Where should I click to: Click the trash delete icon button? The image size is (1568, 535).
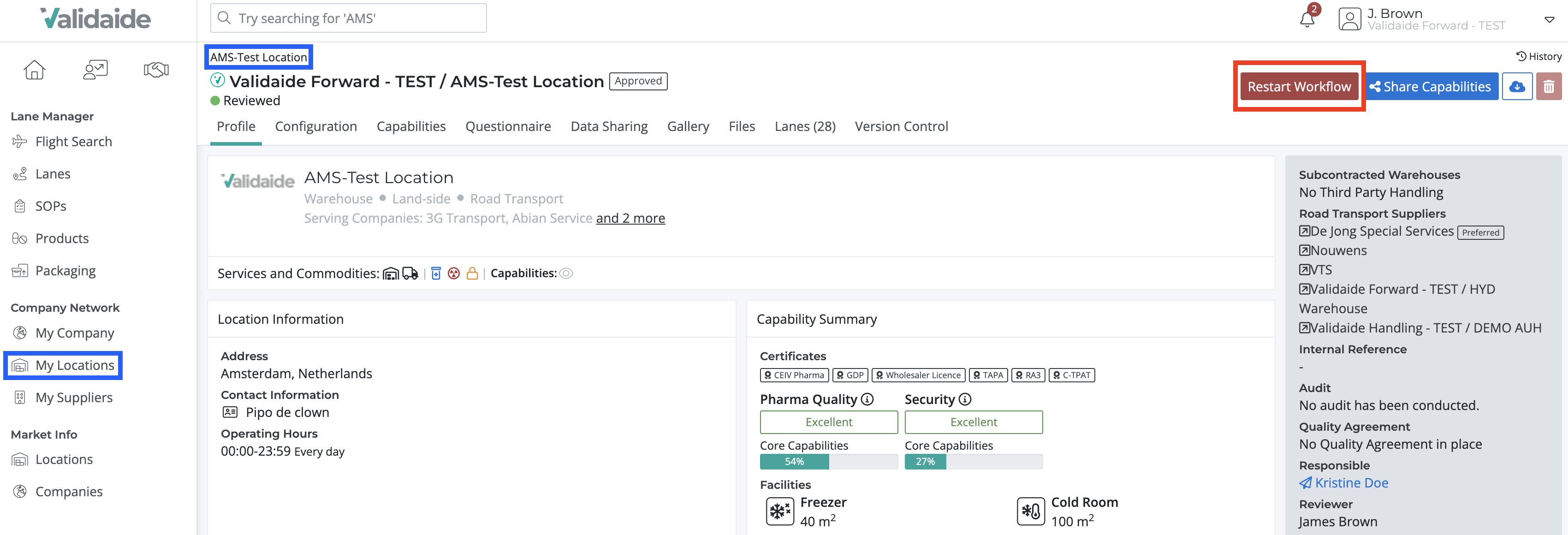tap(1549, 86)
